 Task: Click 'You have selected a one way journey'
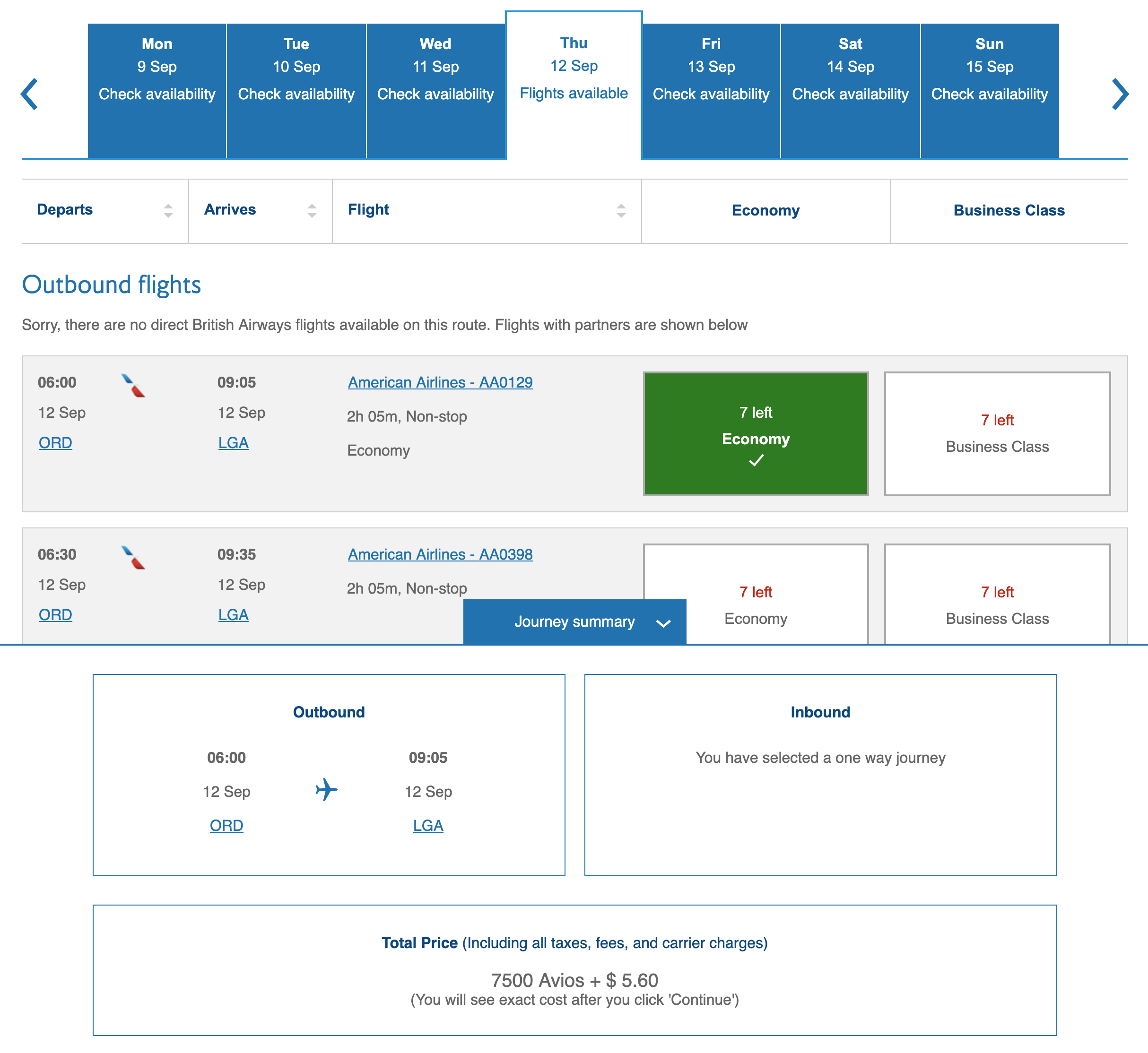(820, 758)
